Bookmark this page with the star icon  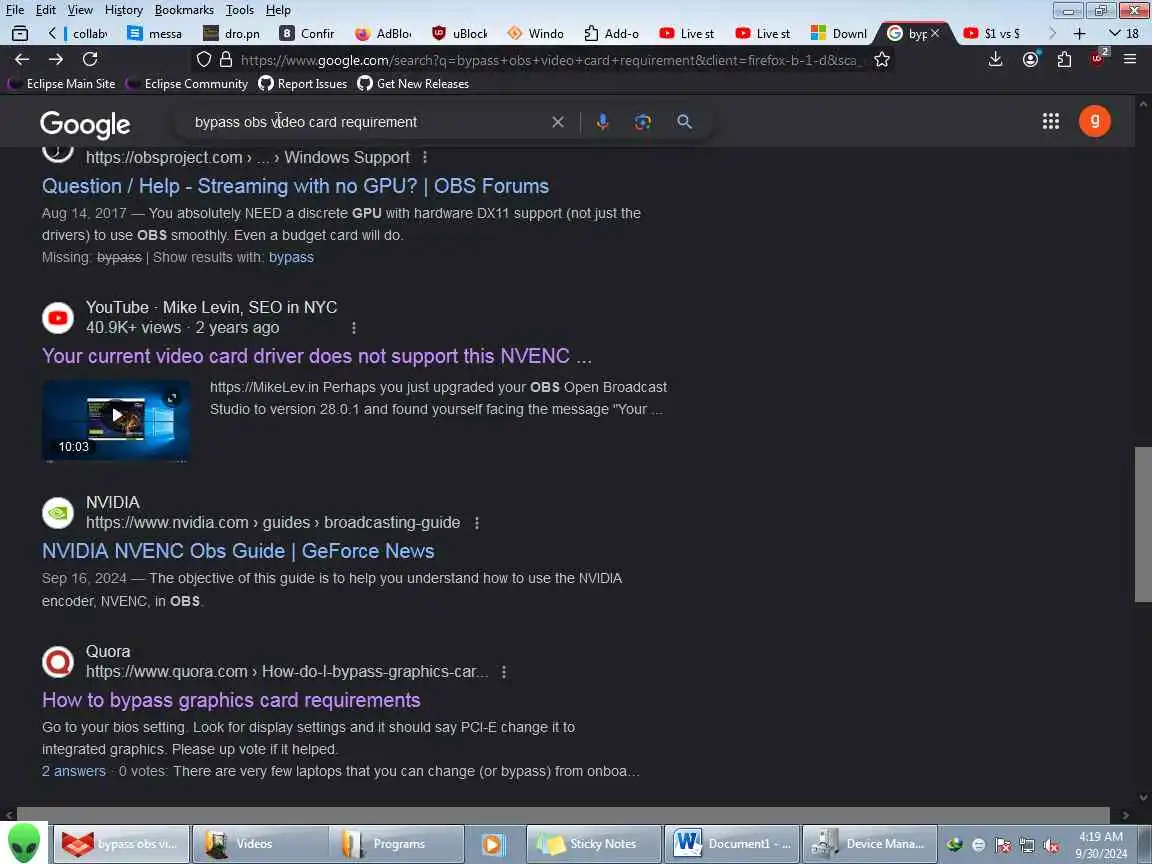pos(882,60)
